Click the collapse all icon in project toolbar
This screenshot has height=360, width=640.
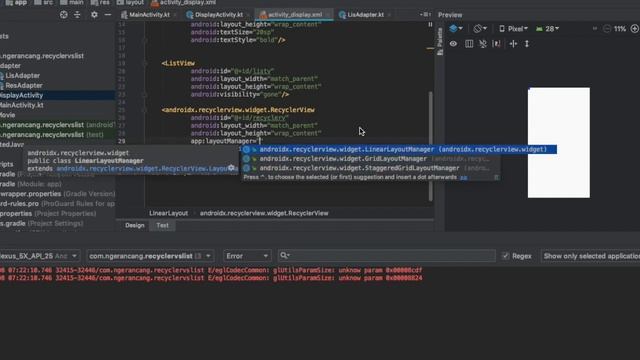tap(77, 15)
